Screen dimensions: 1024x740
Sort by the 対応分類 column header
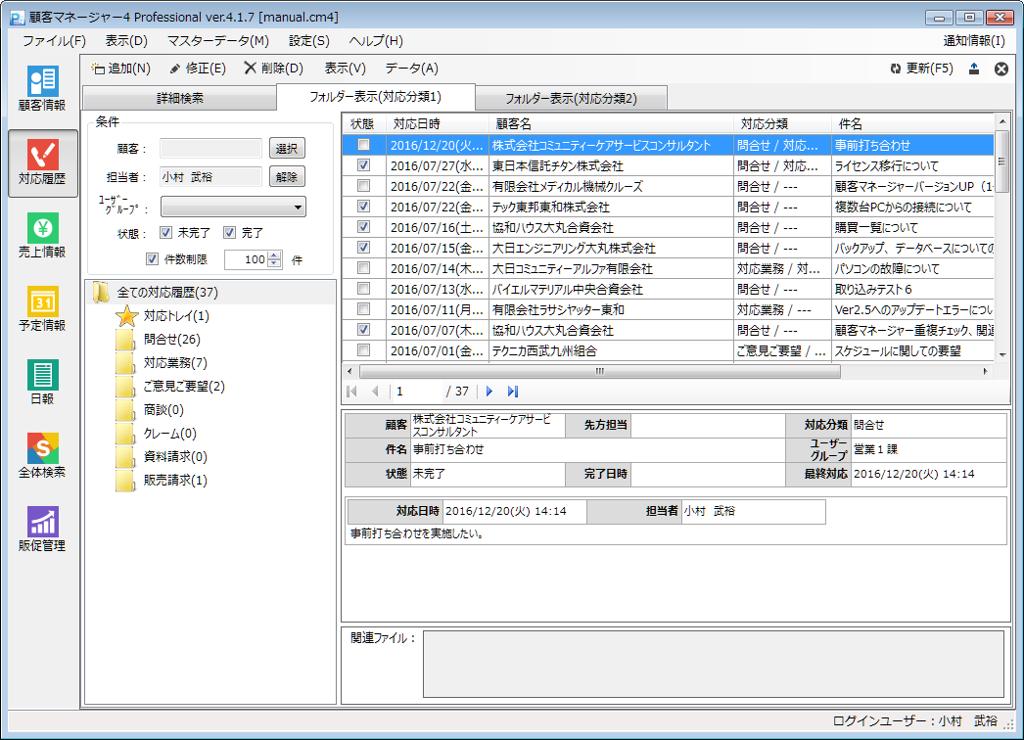pyautogui.click(x=782, y=124)
